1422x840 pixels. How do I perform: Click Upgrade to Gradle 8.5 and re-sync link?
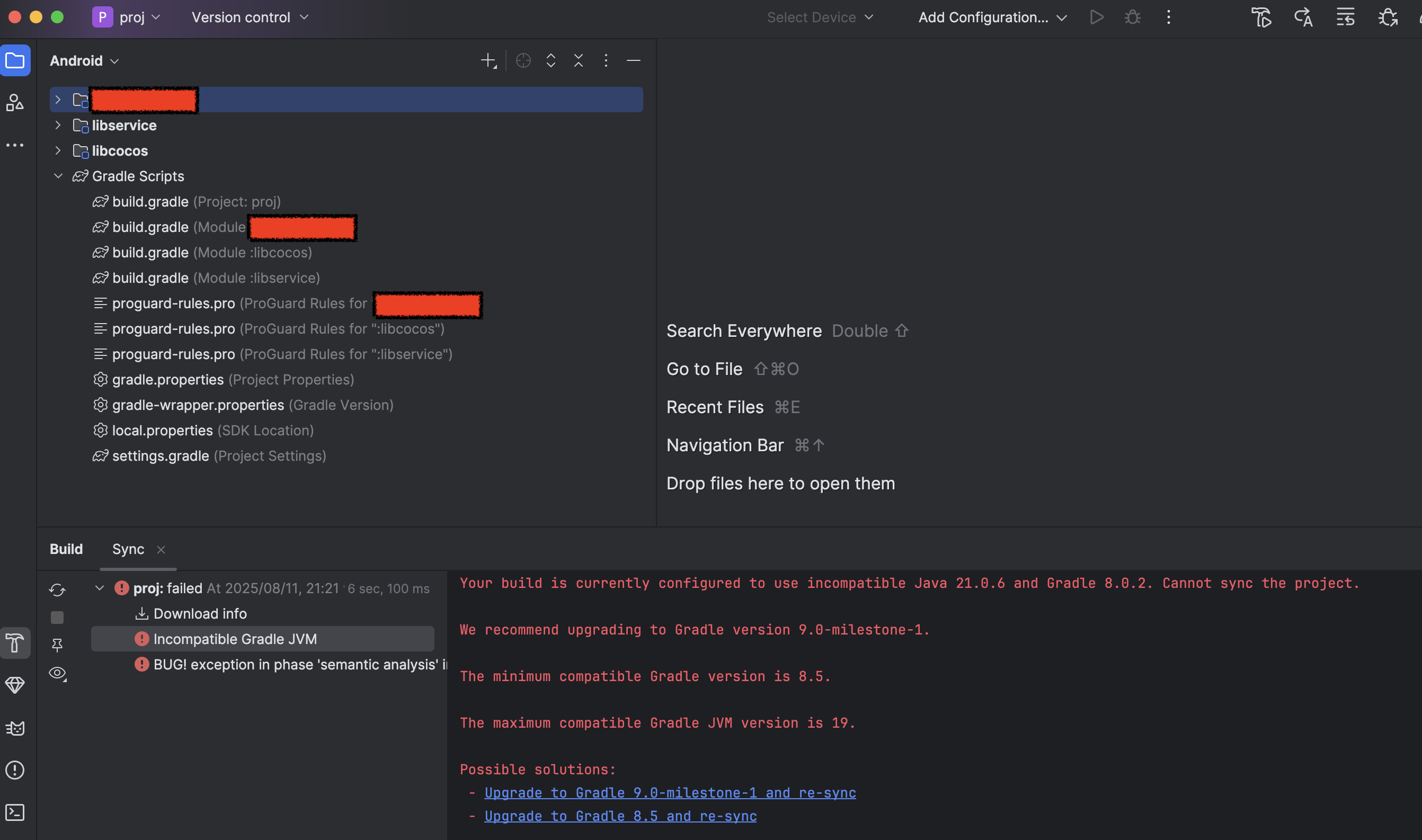[x=620, y=816]
